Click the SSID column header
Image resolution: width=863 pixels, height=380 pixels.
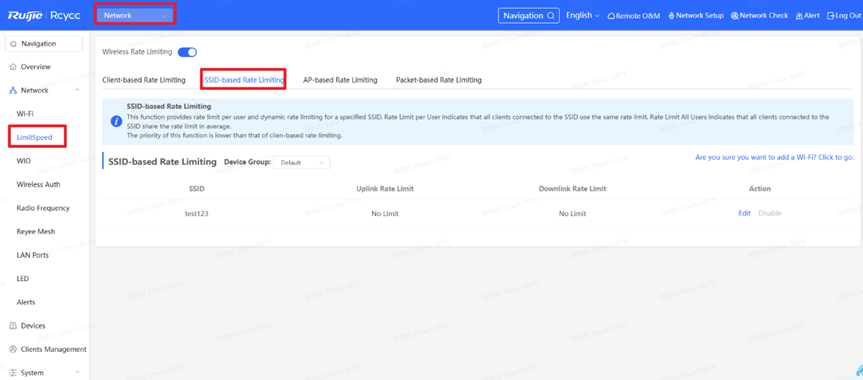click(x=196, y=189)
